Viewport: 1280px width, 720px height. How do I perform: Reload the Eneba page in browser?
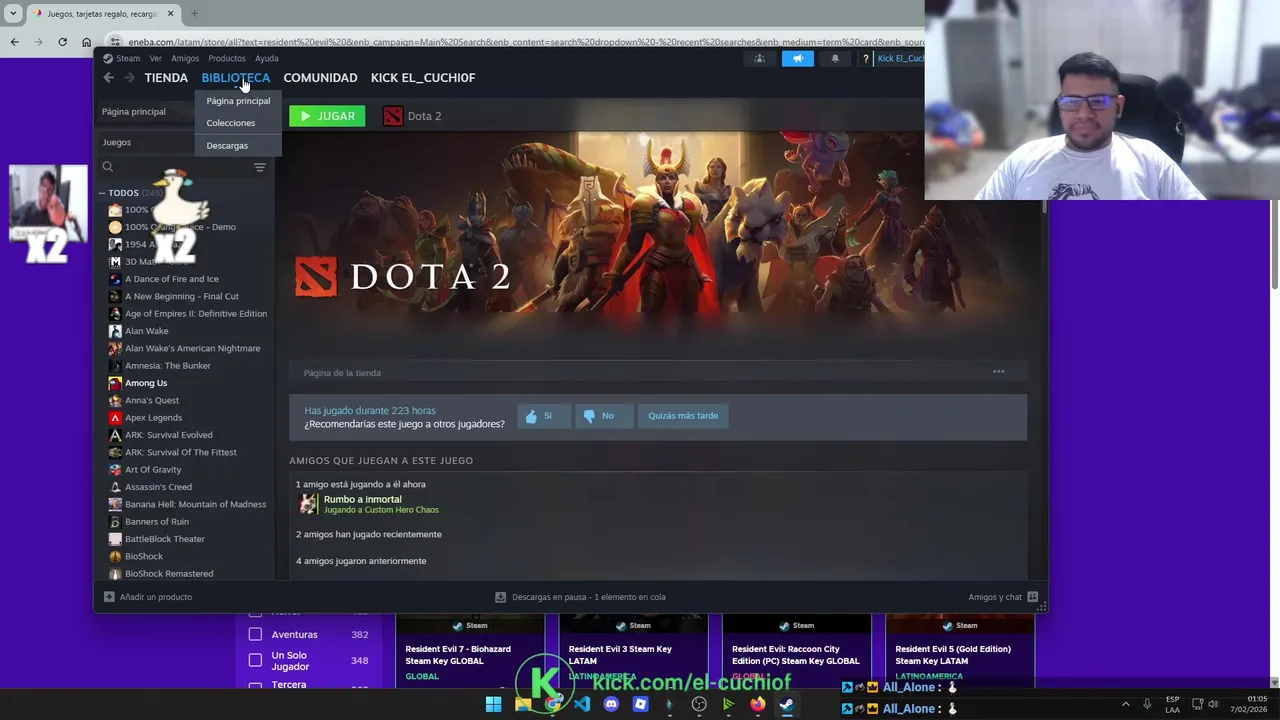point(62,42)
